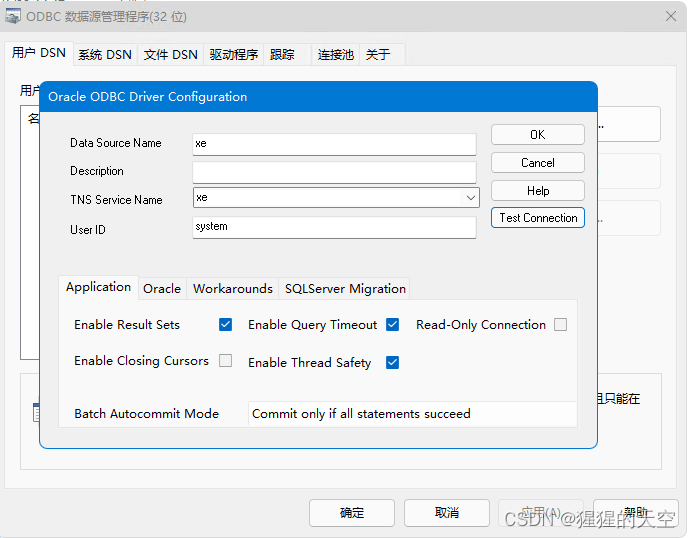Viewport: 690px width, 538px height.
Task: Toggle Enable Thread Safety checkbox
Action: click(393, 362)
